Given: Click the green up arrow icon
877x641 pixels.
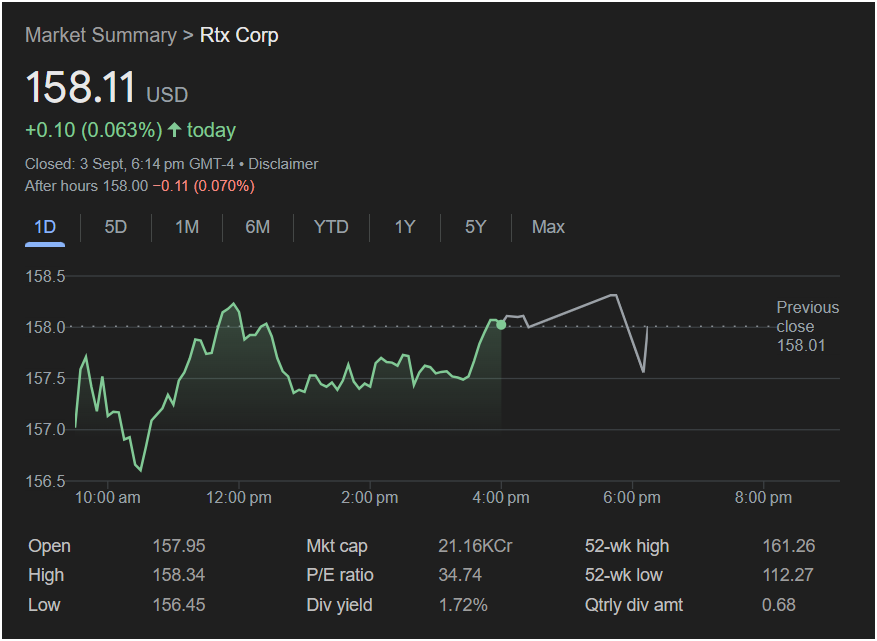Looking at the screenshot, I should coord(175,130).
